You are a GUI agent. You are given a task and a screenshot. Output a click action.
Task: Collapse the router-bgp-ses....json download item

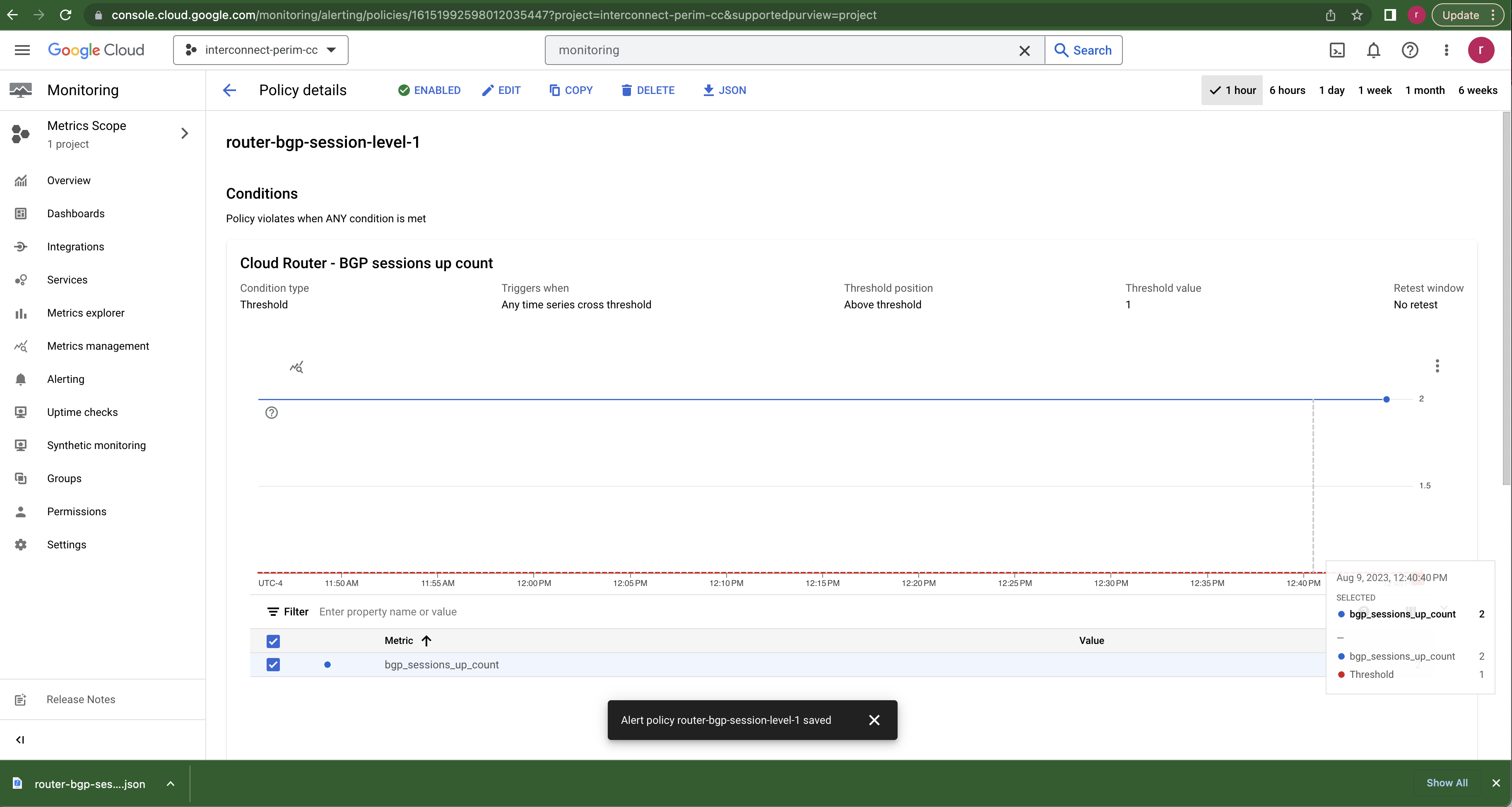[170, 783]
